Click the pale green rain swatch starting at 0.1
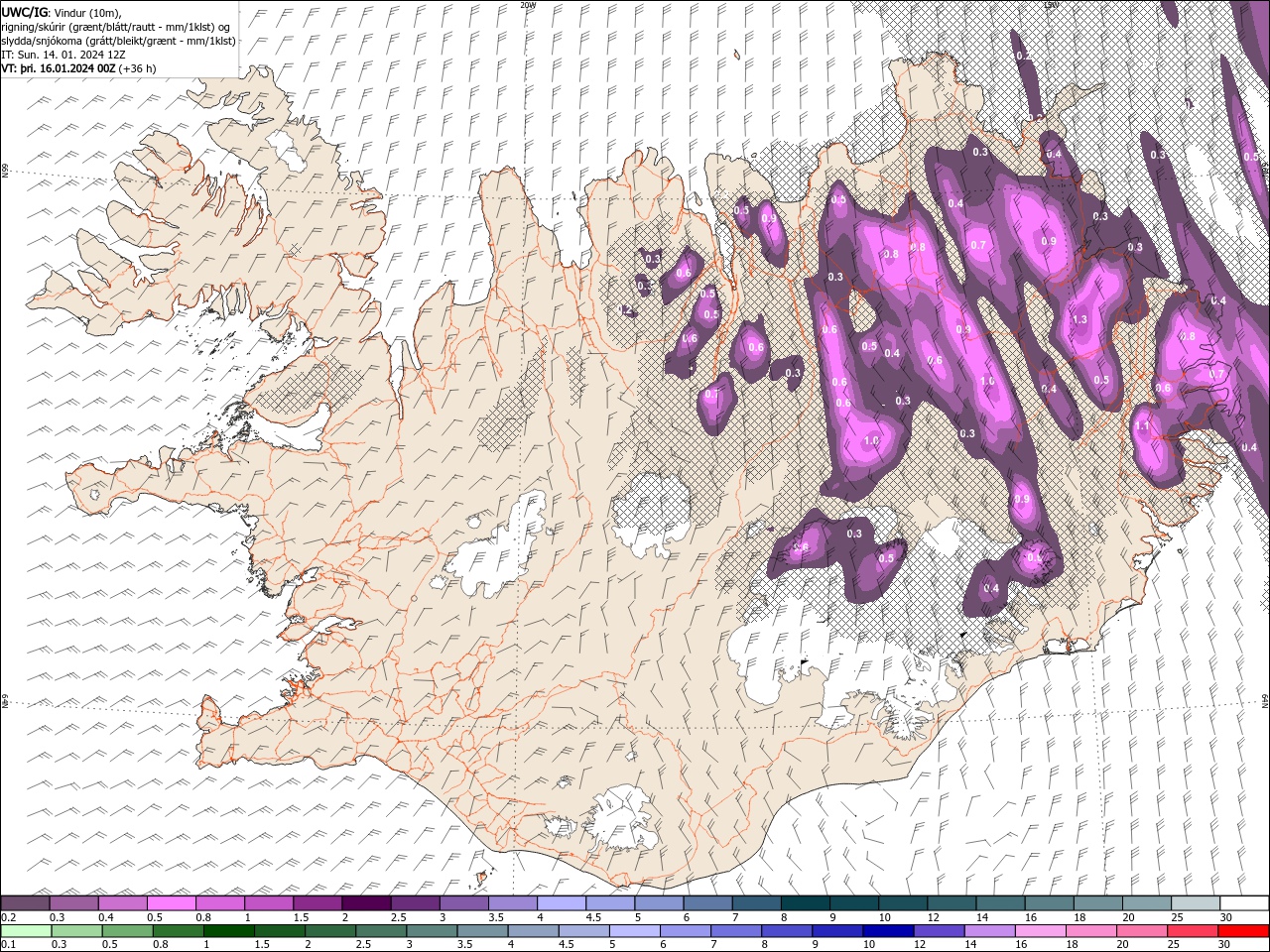The height and width of the screenshot is (952, 1270). click(x=25, y=931)
